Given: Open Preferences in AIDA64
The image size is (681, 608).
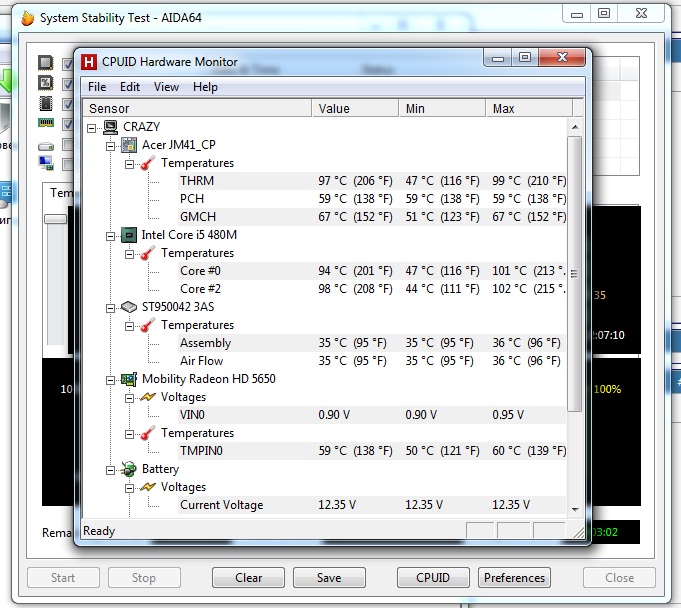Looking at the screenshot, I should pos(514,578).
